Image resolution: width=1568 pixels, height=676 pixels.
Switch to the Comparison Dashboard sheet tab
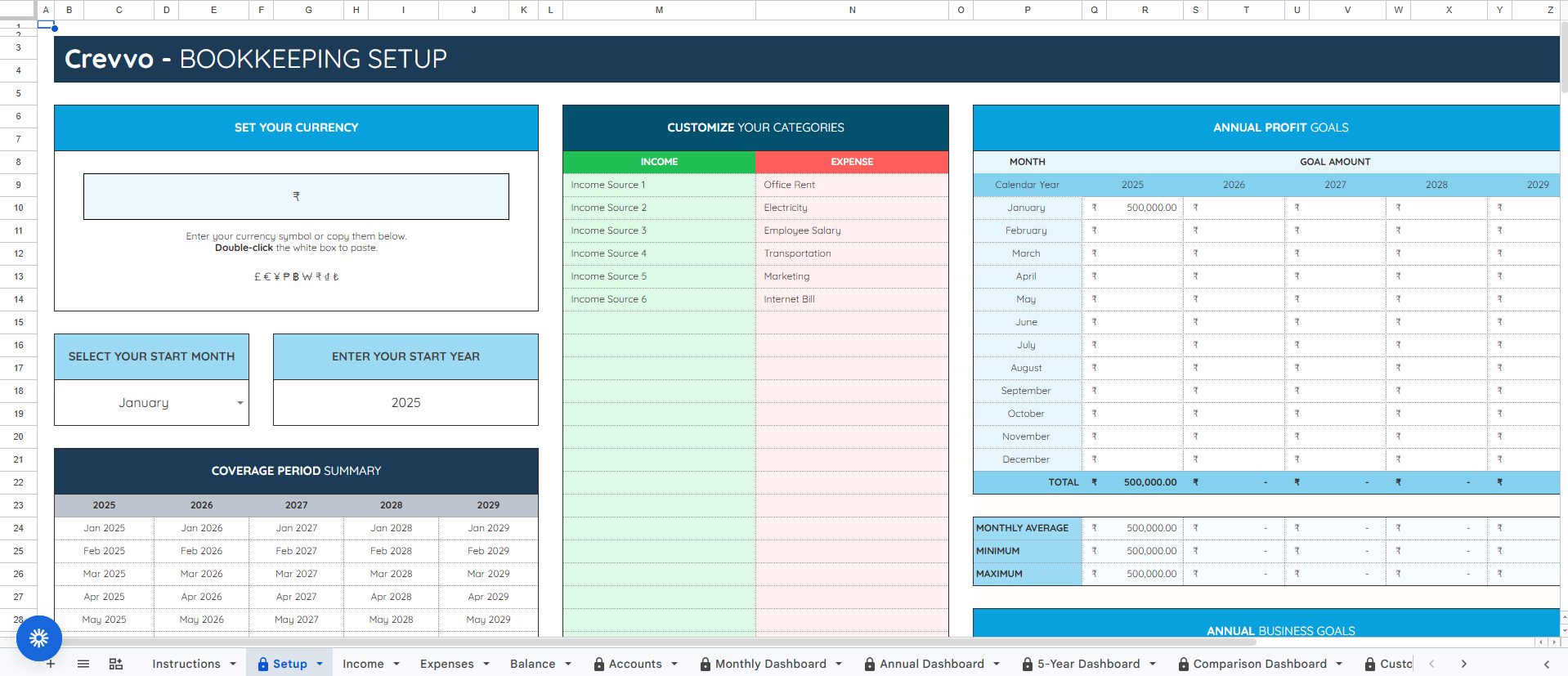1260,664
